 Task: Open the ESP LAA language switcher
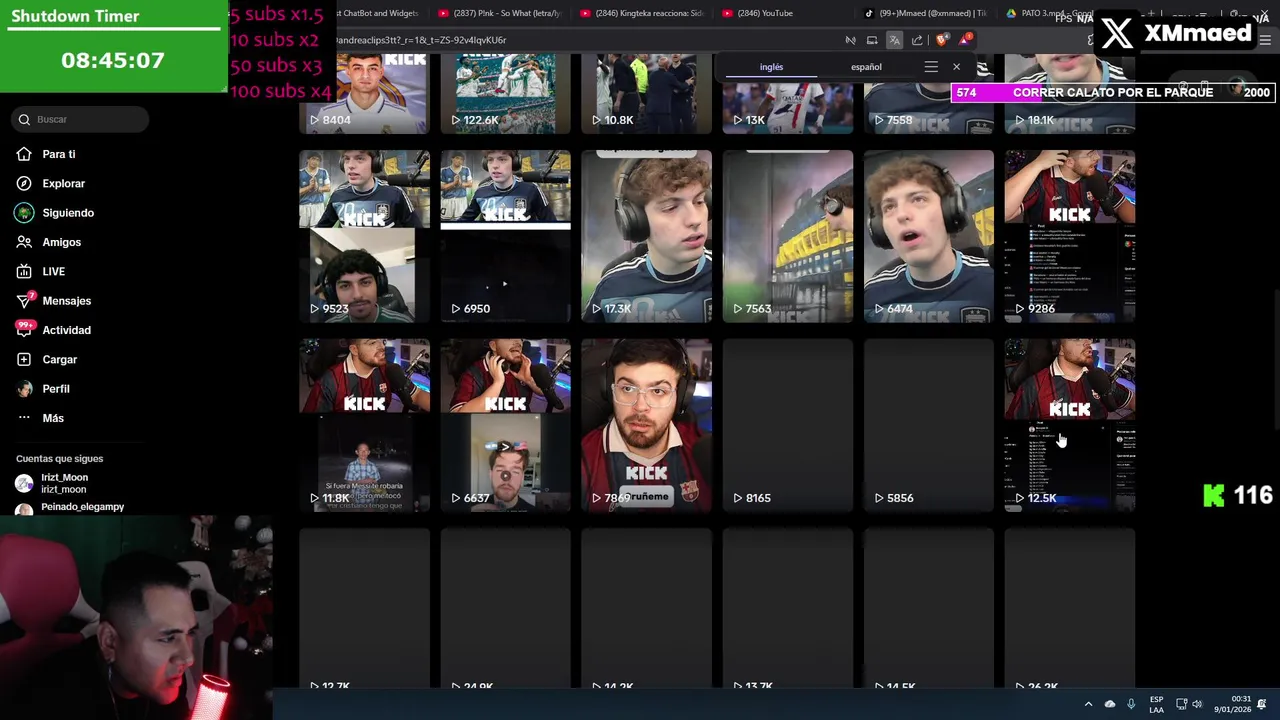1156,704
